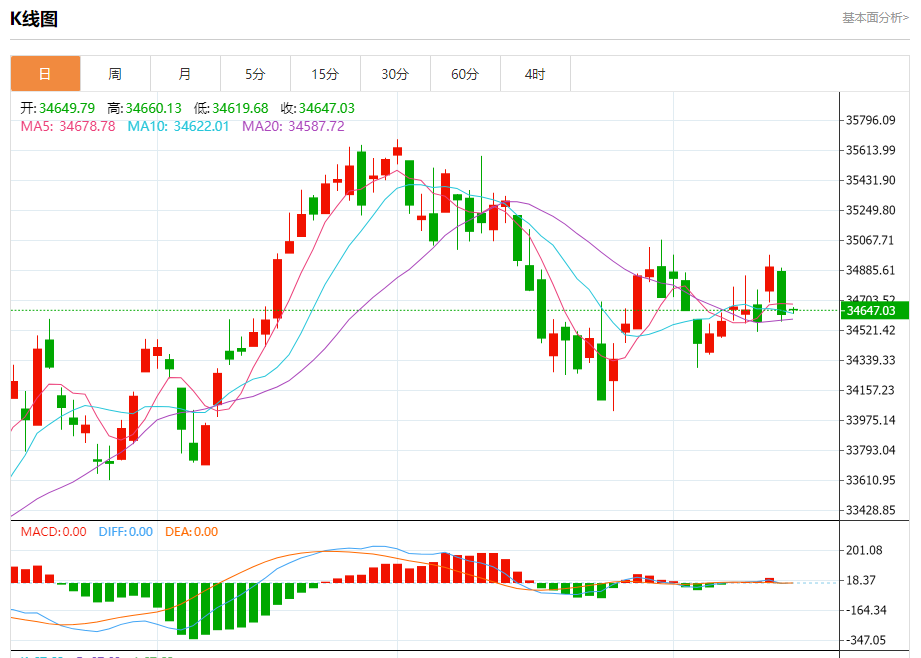Screen dimensions: 921x658
Task: Click the 33975.14 price axis label
Action: tap(870, 420)
